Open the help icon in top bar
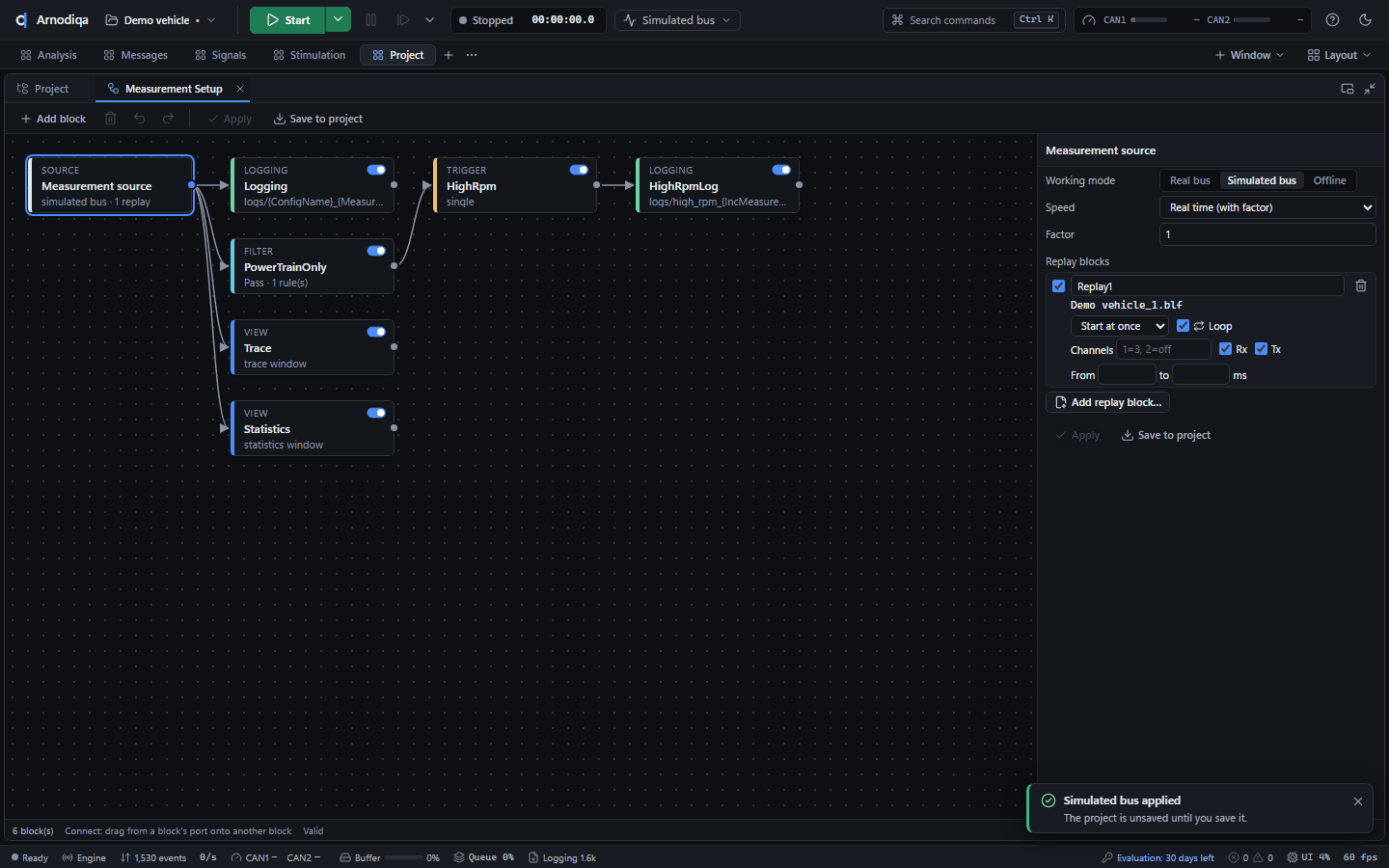This screenshot has width=1389, height=868. tap(1332, 20)
